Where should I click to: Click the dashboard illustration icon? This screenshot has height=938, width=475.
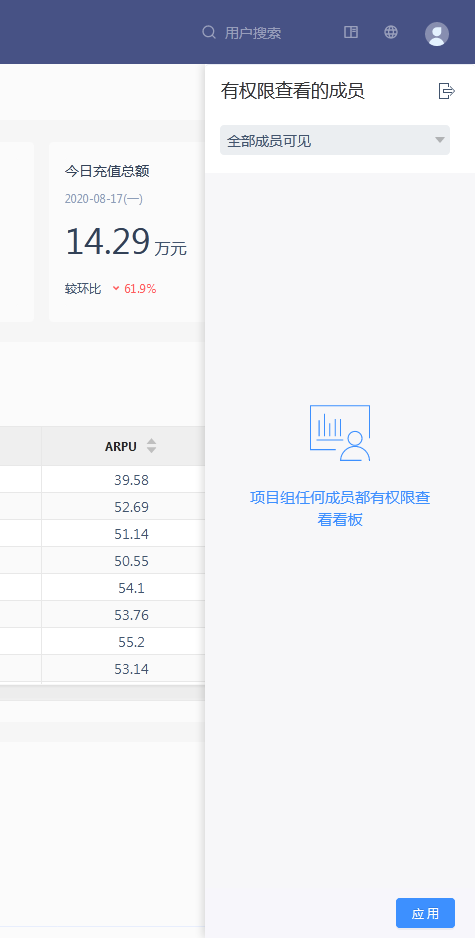coord(340,433)
